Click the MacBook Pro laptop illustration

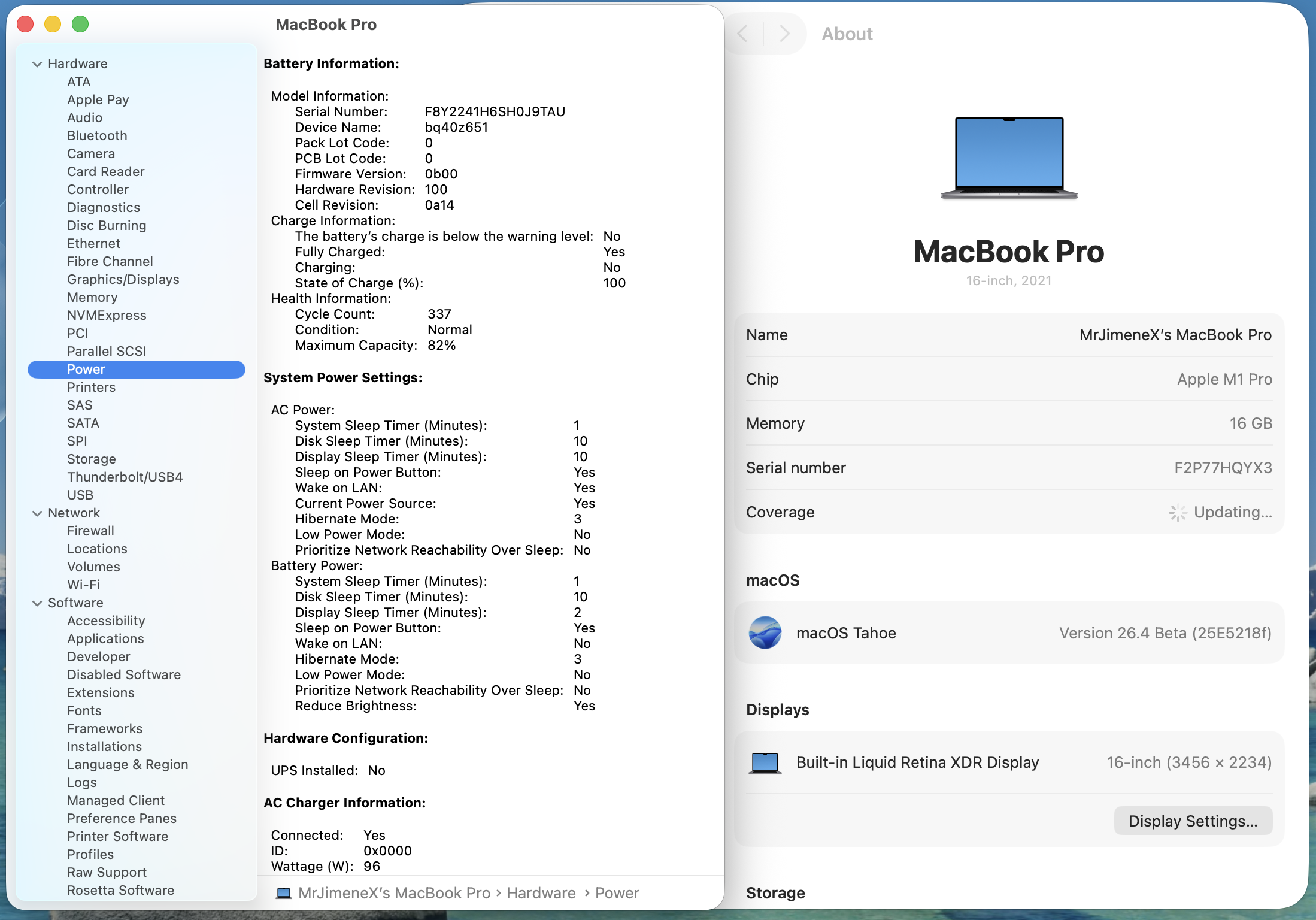1008,157
